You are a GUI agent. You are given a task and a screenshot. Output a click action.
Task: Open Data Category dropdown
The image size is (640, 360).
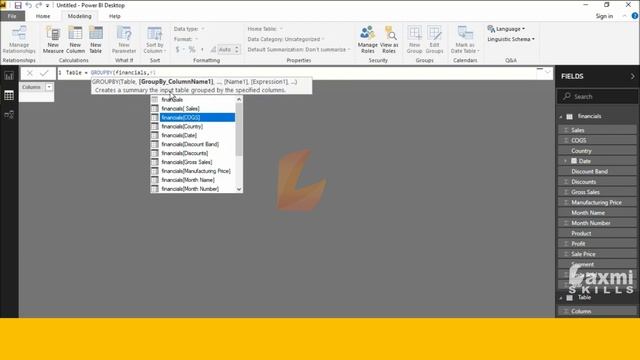[286, 39]
